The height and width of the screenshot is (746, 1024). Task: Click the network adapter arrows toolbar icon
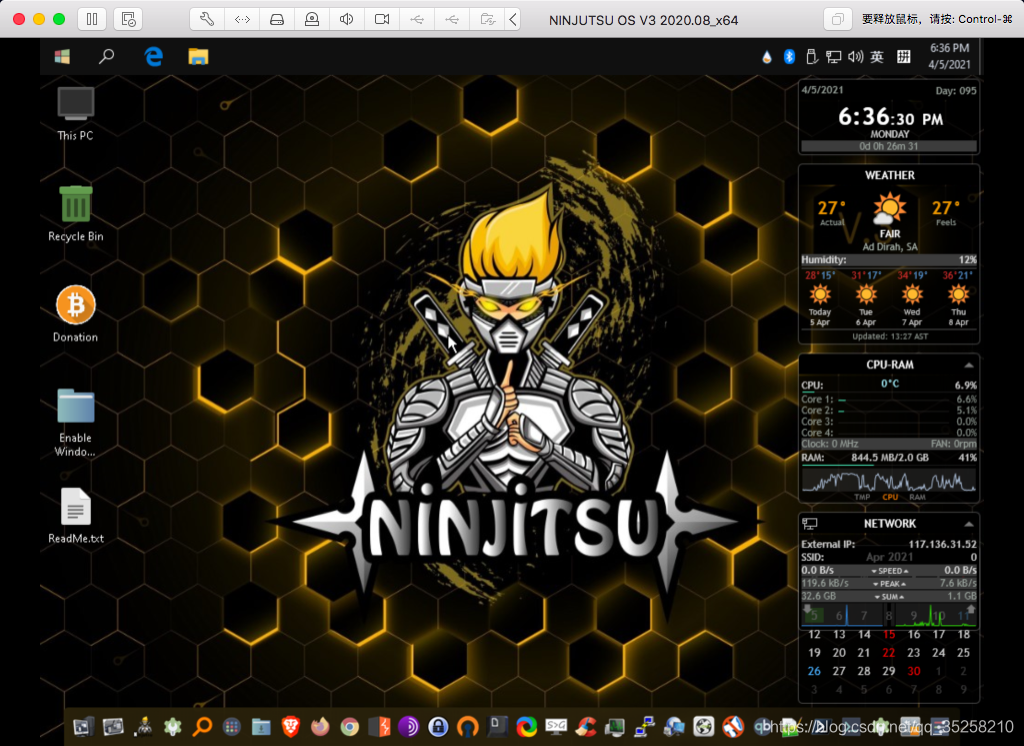point(242,19)
